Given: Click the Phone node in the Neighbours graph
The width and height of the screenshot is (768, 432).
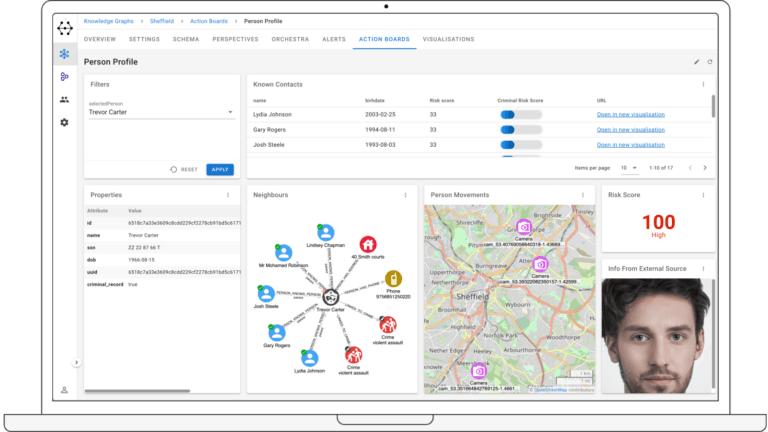Looking at the screenshot, I should [394, 279].
